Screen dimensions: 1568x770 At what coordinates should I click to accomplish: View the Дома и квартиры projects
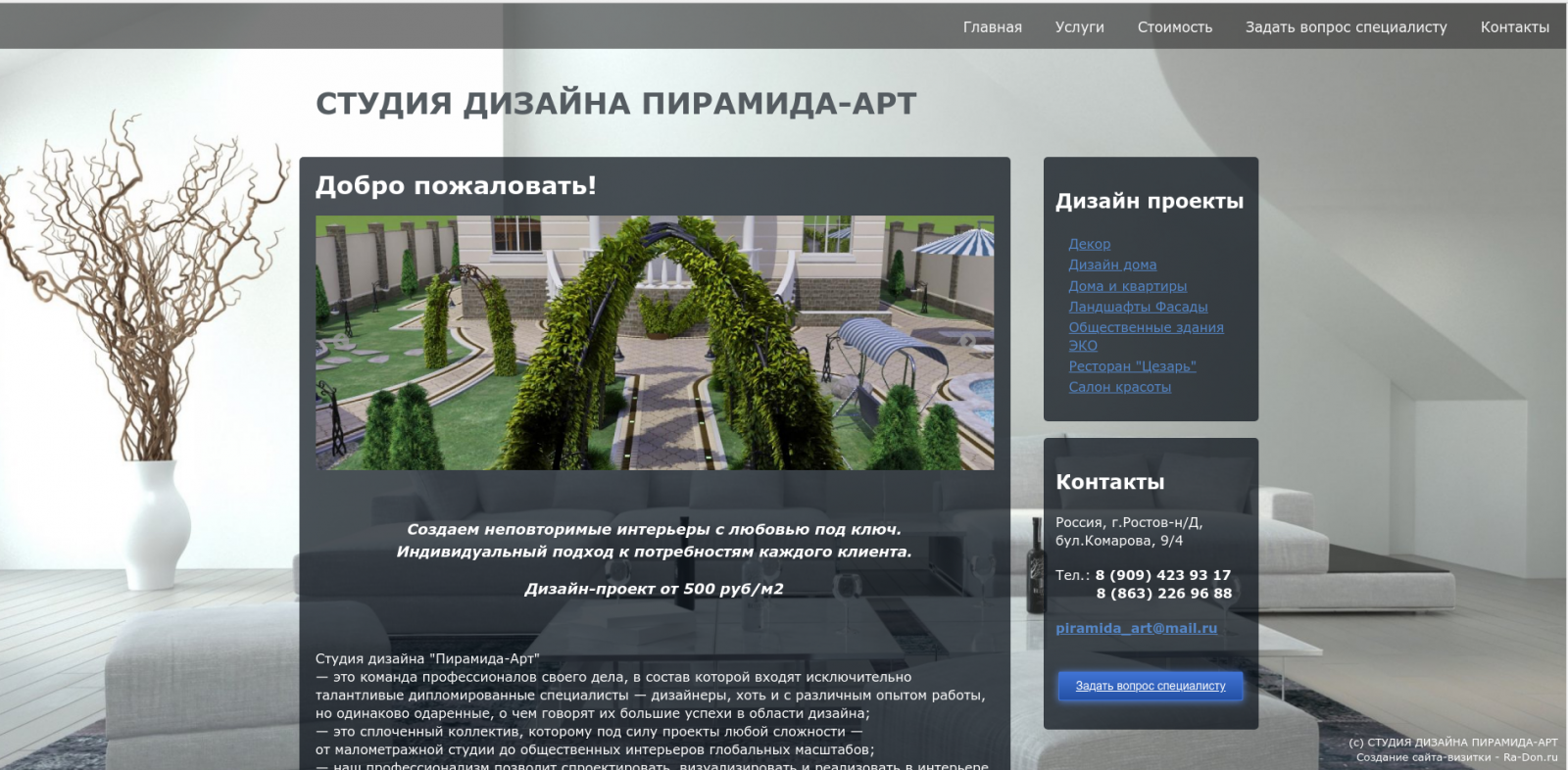click(1127, 286)
